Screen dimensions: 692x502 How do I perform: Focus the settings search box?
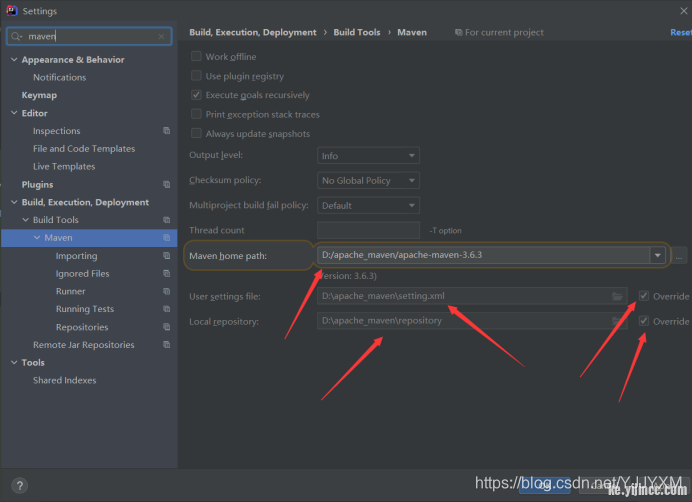[x=89, y=36]
